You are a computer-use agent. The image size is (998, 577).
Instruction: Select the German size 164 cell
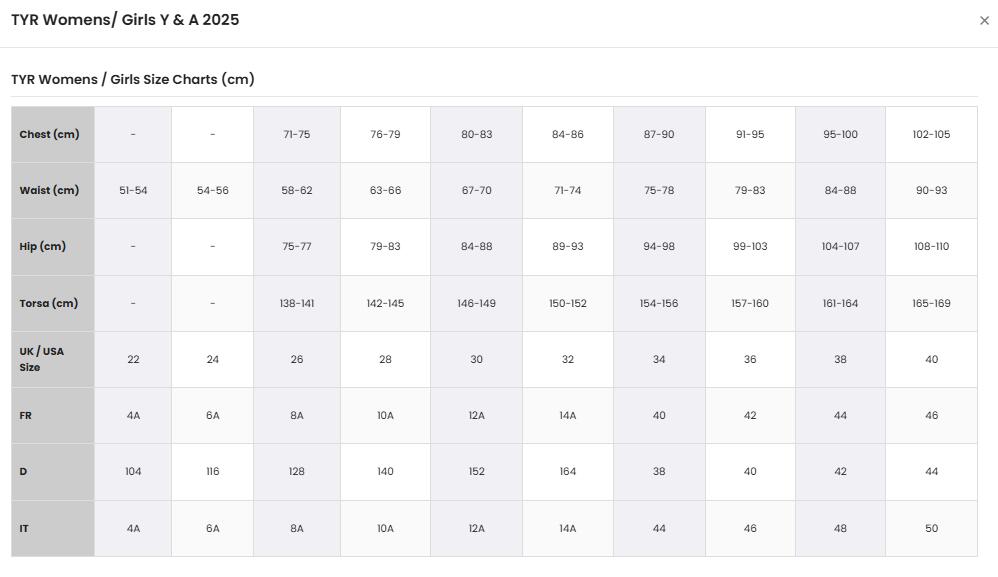(568, 471)
